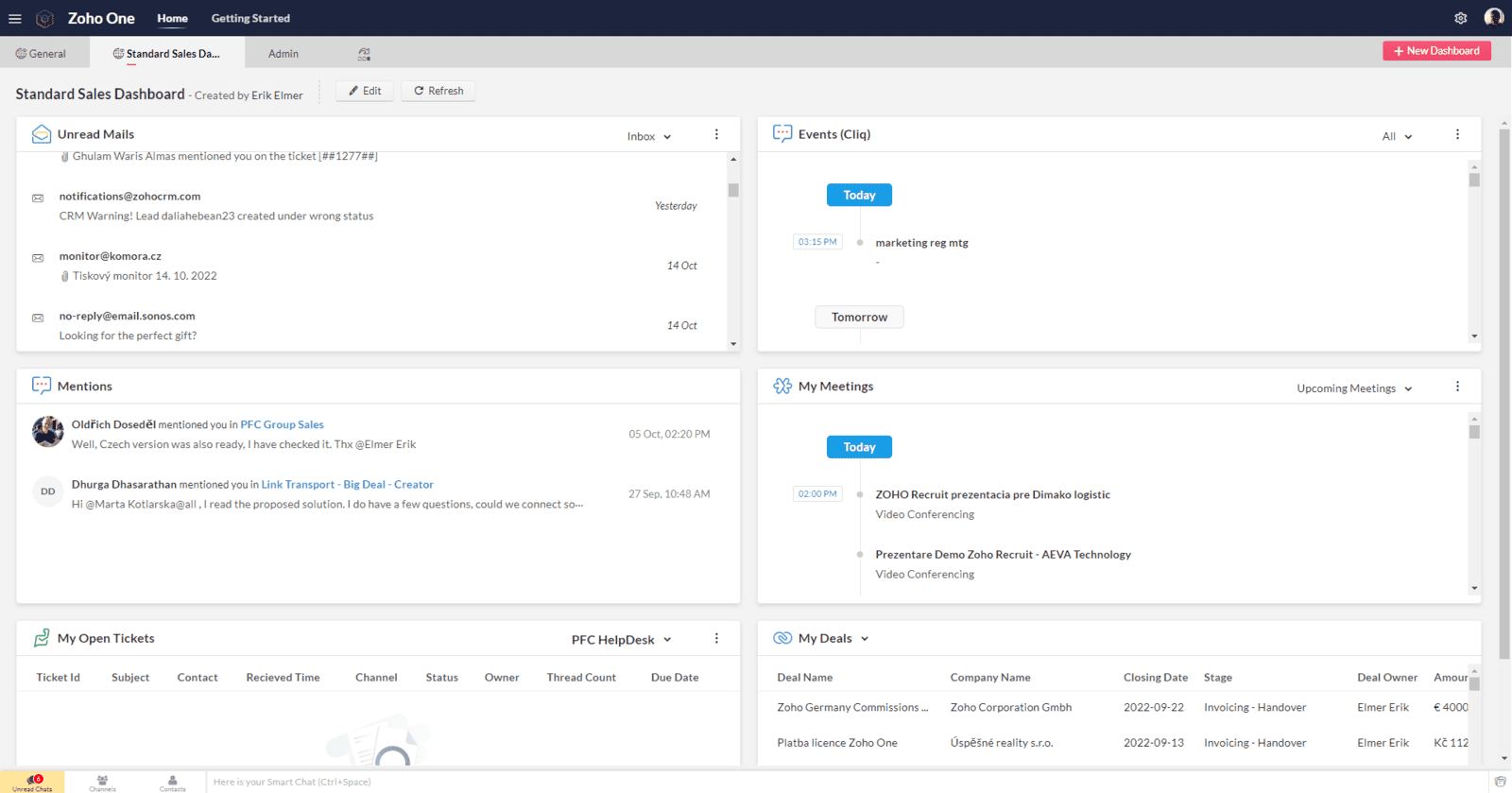The image size is (1512, 793).
Task: Click the Refresh button
Action: pos(438,91)
